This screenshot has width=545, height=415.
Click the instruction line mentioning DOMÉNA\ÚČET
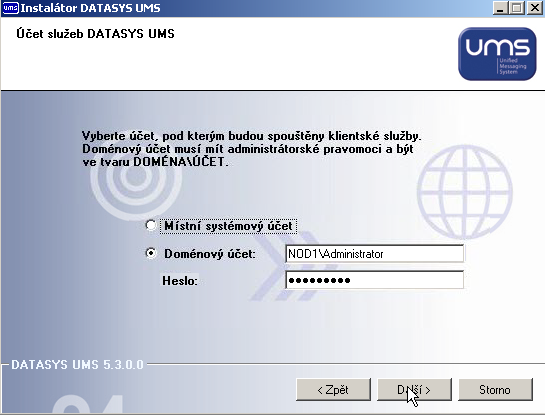155,162
